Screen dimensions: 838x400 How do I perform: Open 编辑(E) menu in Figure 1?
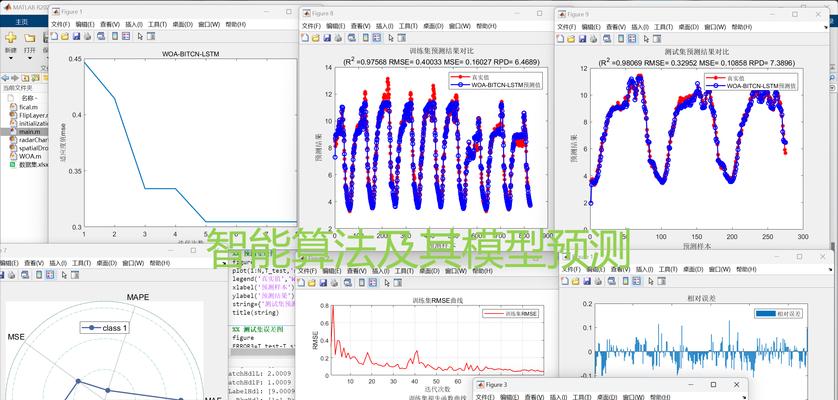point(86,25)
